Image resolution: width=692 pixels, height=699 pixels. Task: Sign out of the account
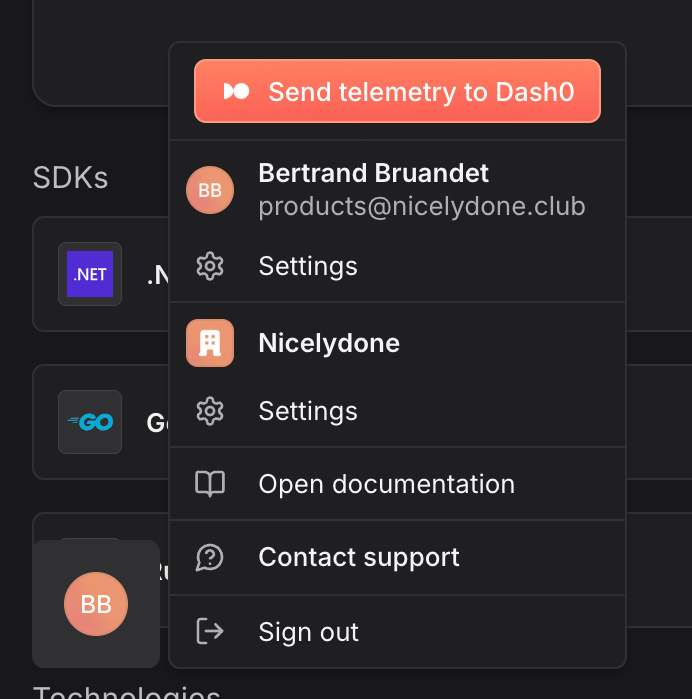tap(308, 631)
